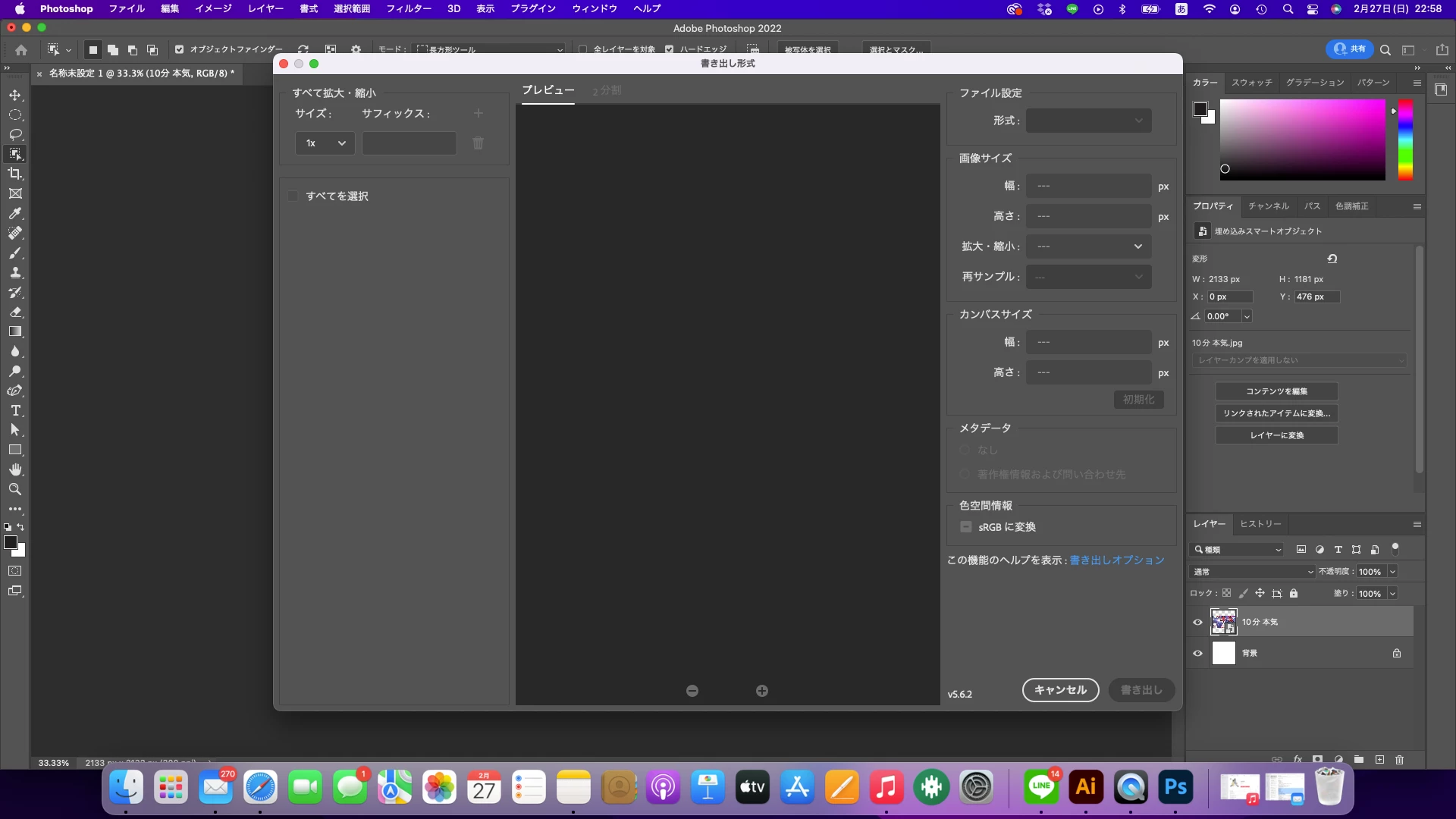
Task: Select the Zoom tool in toolbar
Action: click(15, 489)
